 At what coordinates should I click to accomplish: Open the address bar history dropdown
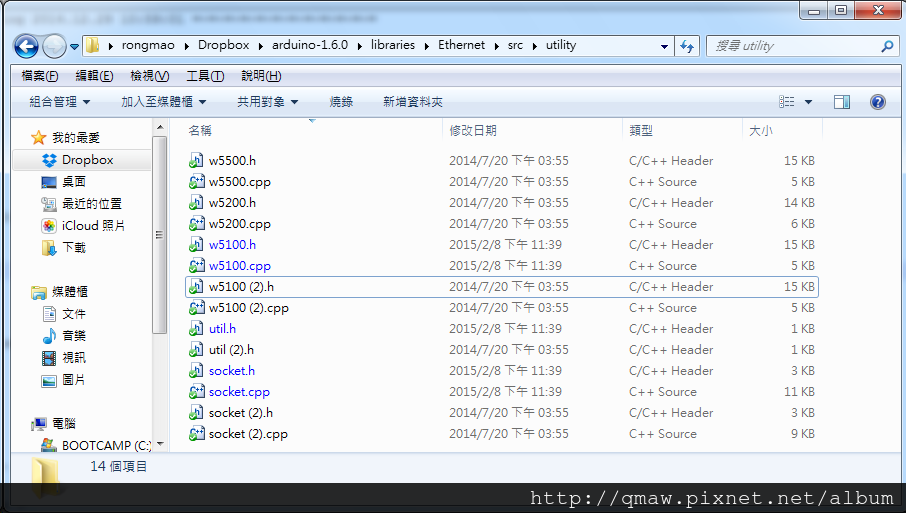click(664, 46)
